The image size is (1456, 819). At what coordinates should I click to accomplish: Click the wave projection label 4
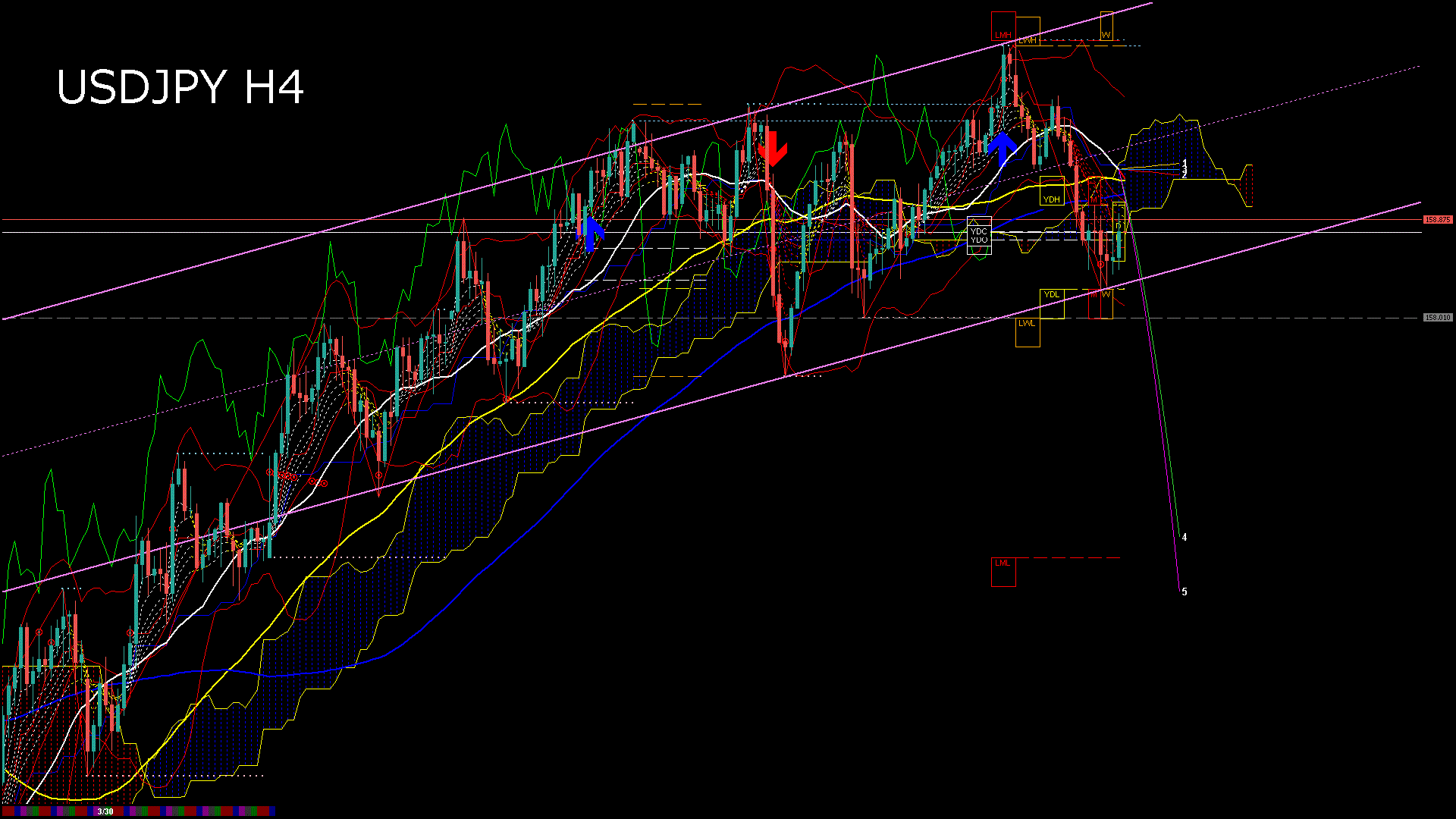(1185, 538)
